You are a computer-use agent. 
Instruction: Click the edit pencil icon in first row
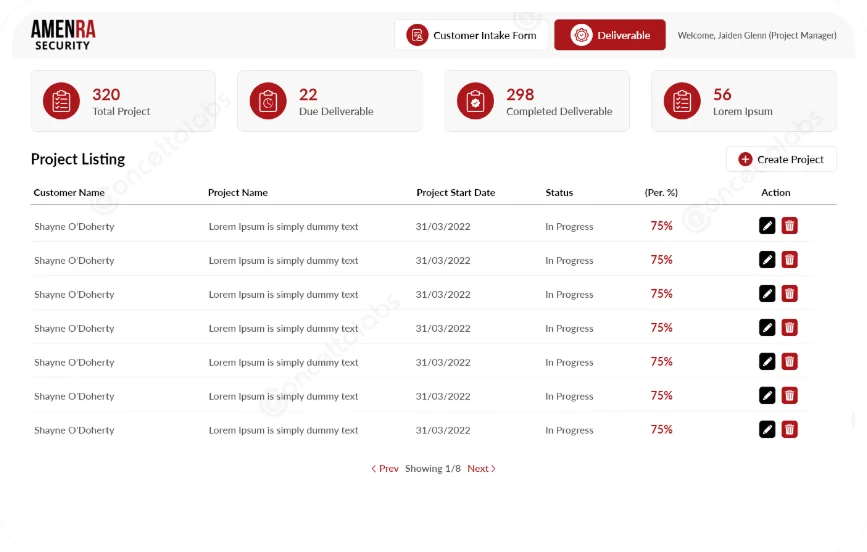pyautogui.click(x=767, y=226)
